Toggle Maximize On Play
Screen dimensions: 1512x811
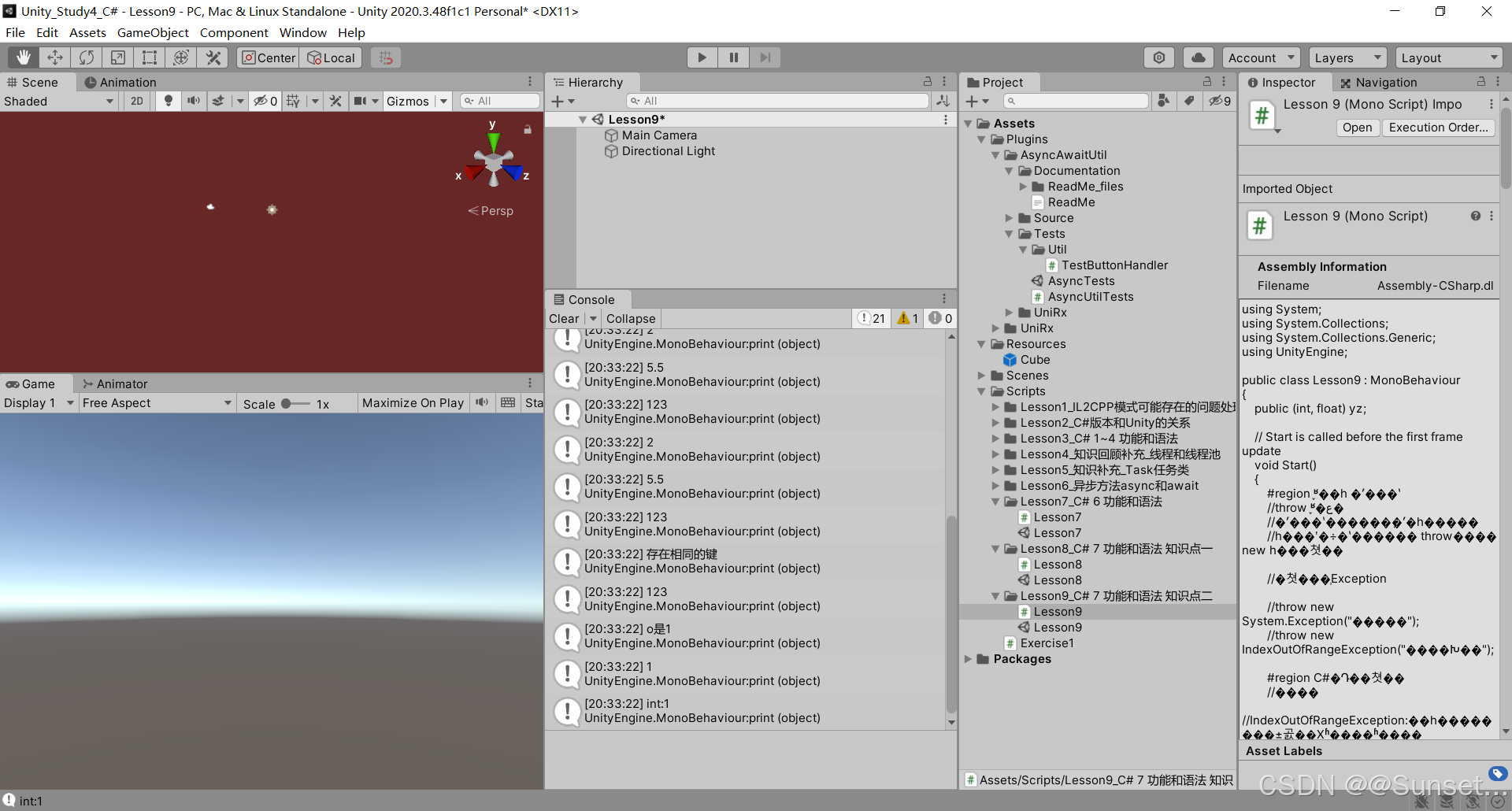[x=413, y=403]
